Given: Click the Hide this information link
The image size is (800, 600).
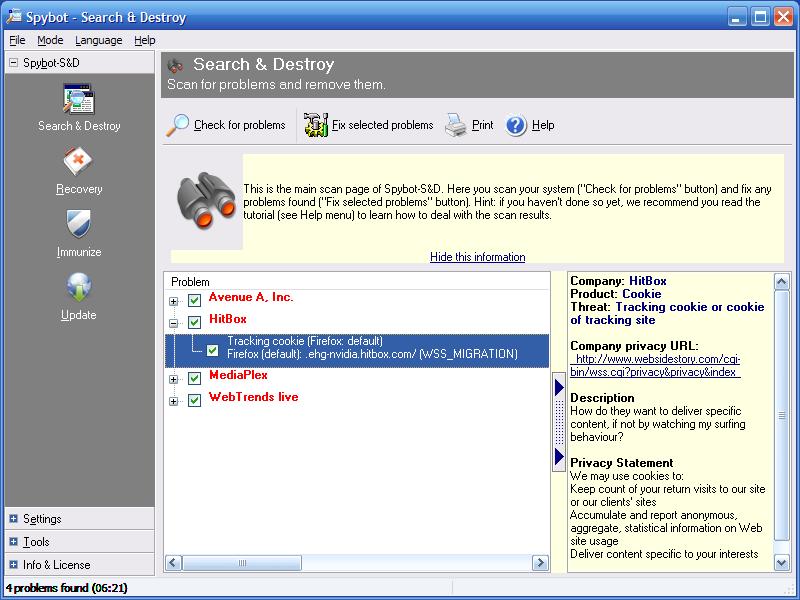Looking at the screenshot, I should (478, 257).
